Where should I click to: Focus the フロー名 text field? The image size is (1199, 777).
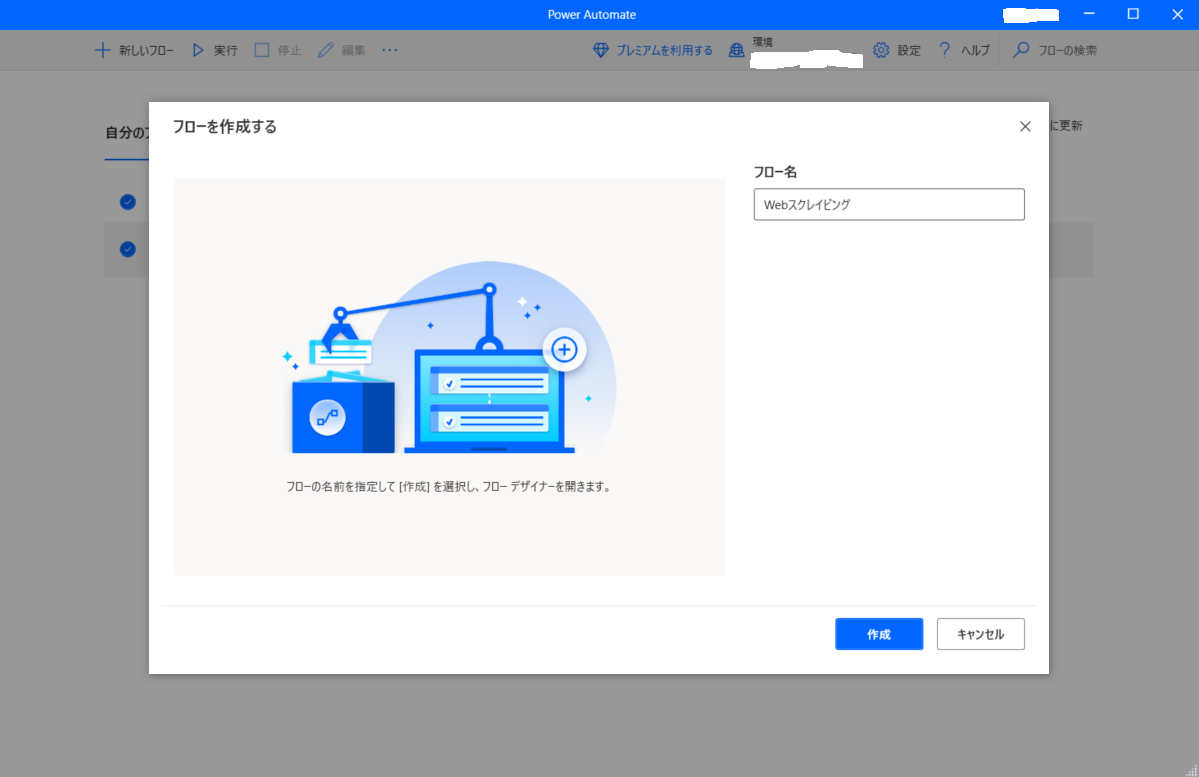coord(888,205)
